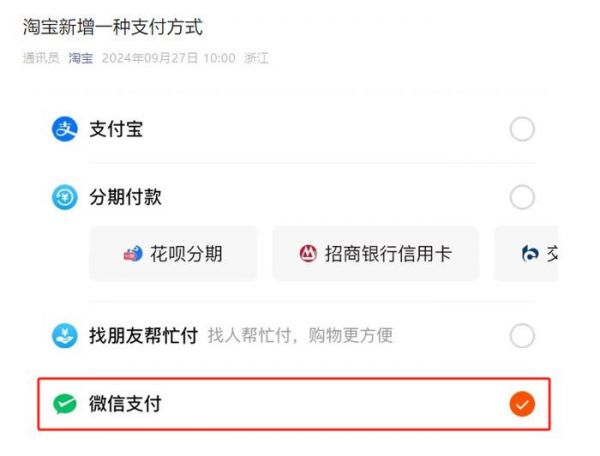600x456 pixels.
Task: Choose the 花呗分期 installment option
Action: click(x=173, y=254)
